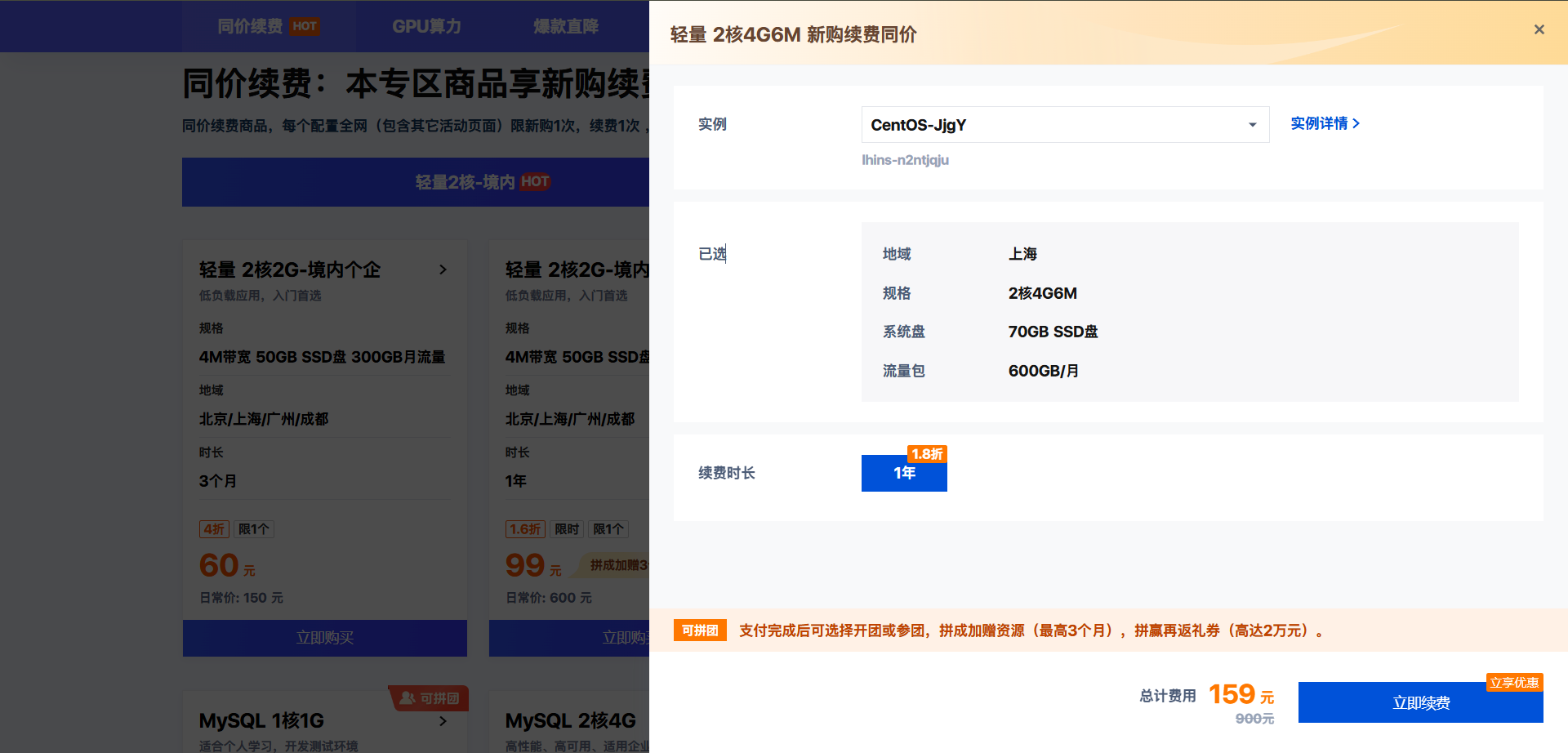Image resolution: width=1568 pixels, height=753 pixels.
Task: Switch to the 同价续费 tab
Action: pos(267,26)
